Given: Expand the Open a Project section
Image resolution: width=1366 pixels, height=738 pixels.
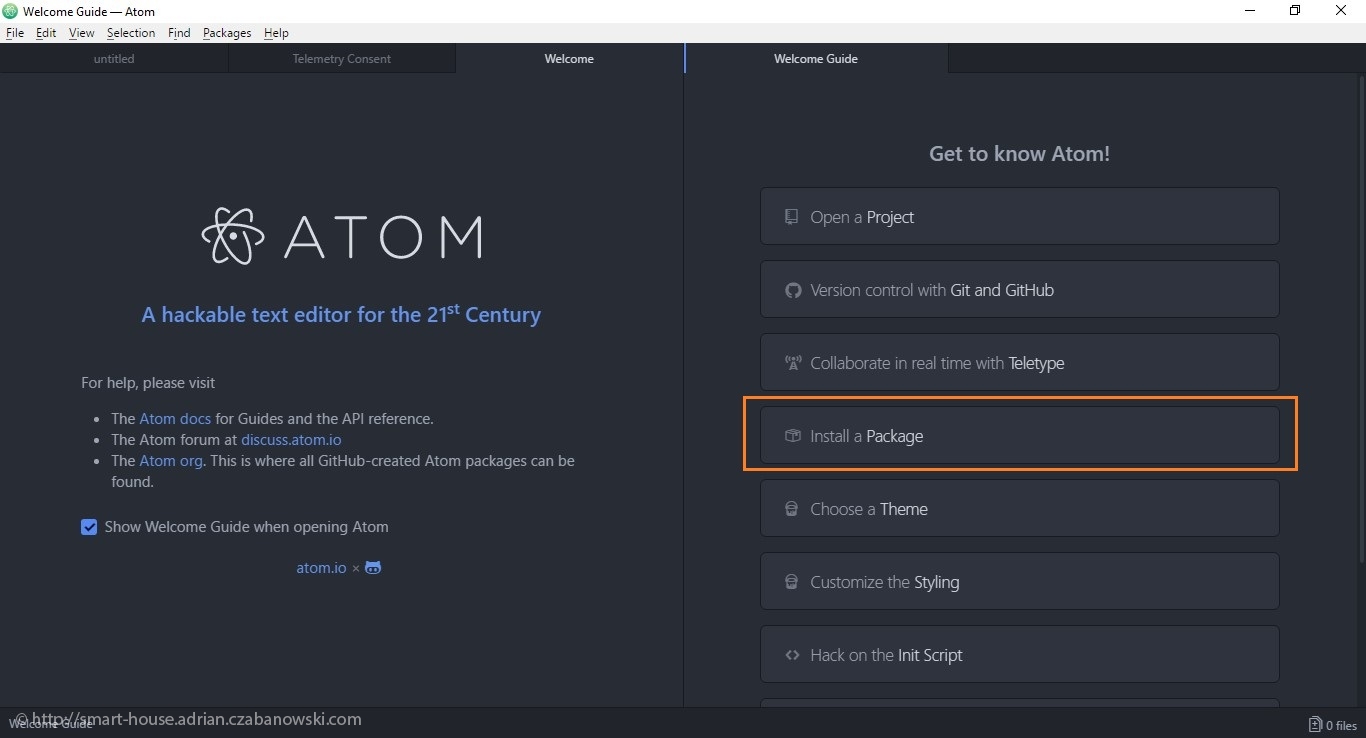Looking at the screenshot, I should (1019, 216).
